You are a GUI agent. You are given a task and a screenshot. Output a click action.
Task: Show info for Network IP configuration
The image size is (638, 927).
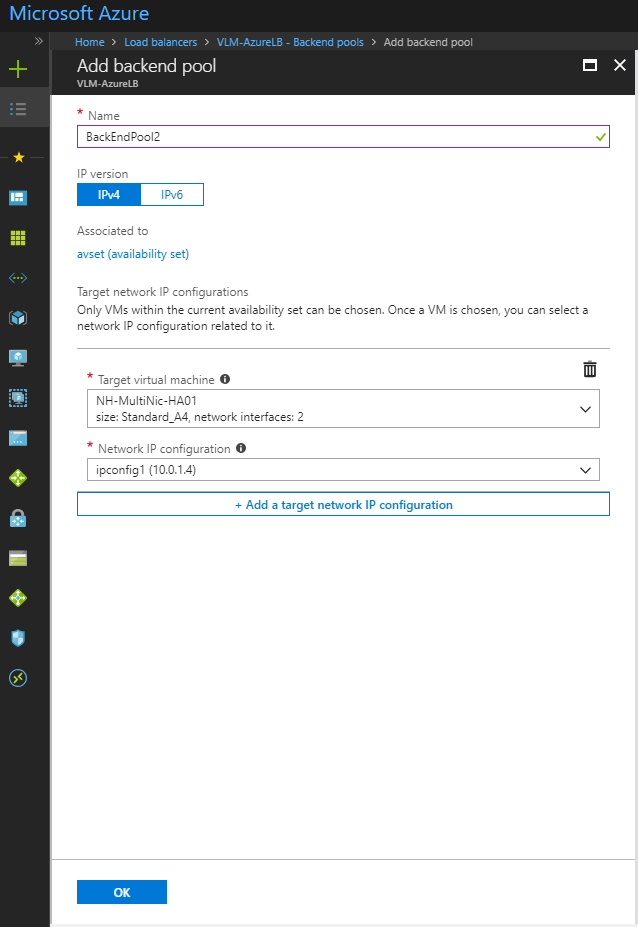point(241,448)
